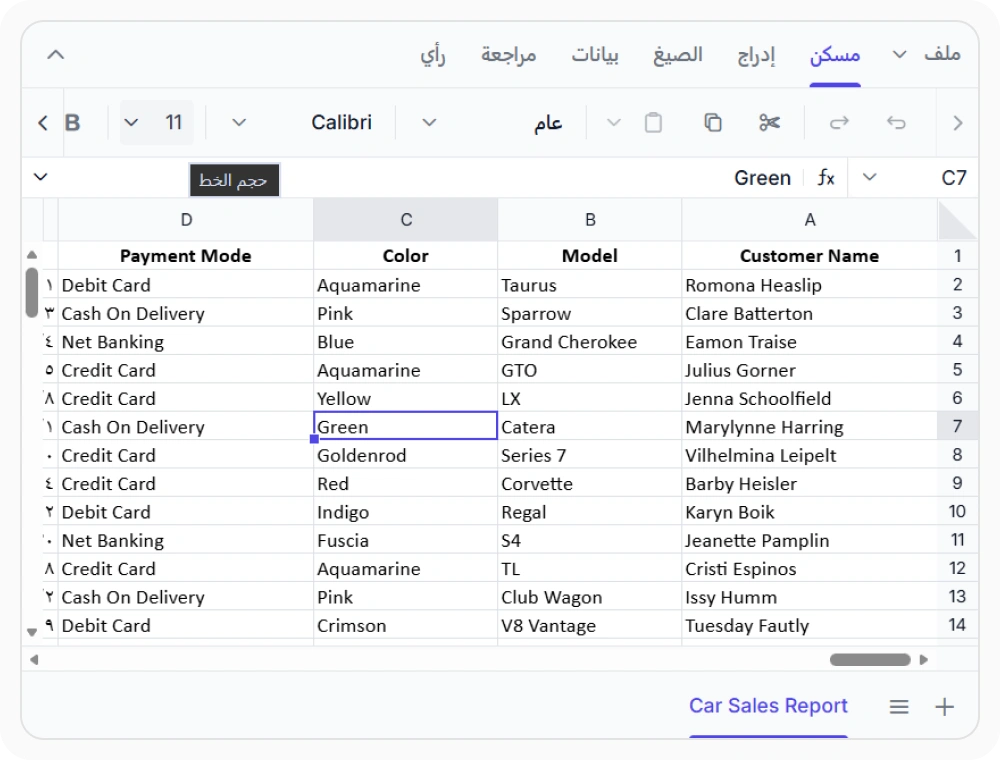Select the Net Banking cell in row 4

(x=186, y=341)
